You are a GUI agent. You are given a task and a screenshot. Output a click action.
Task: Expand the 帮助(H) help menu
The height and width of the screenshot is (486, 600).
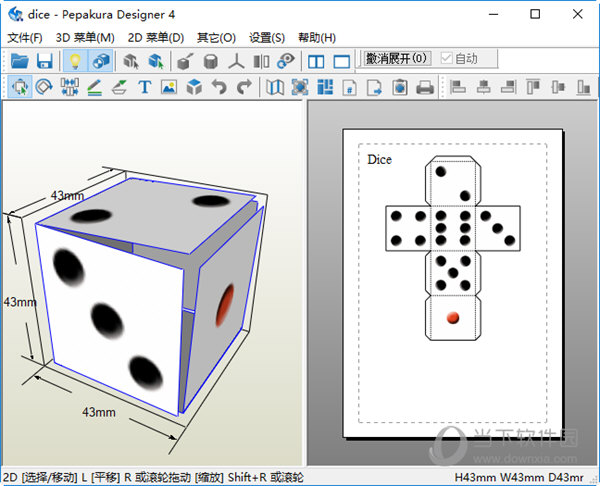coord(317,37)
